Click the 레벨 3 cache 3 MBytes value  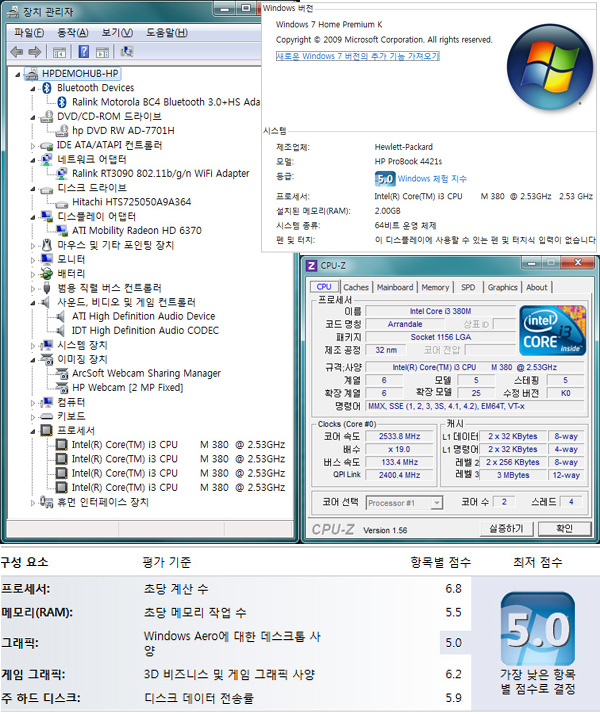coord(513,475)
